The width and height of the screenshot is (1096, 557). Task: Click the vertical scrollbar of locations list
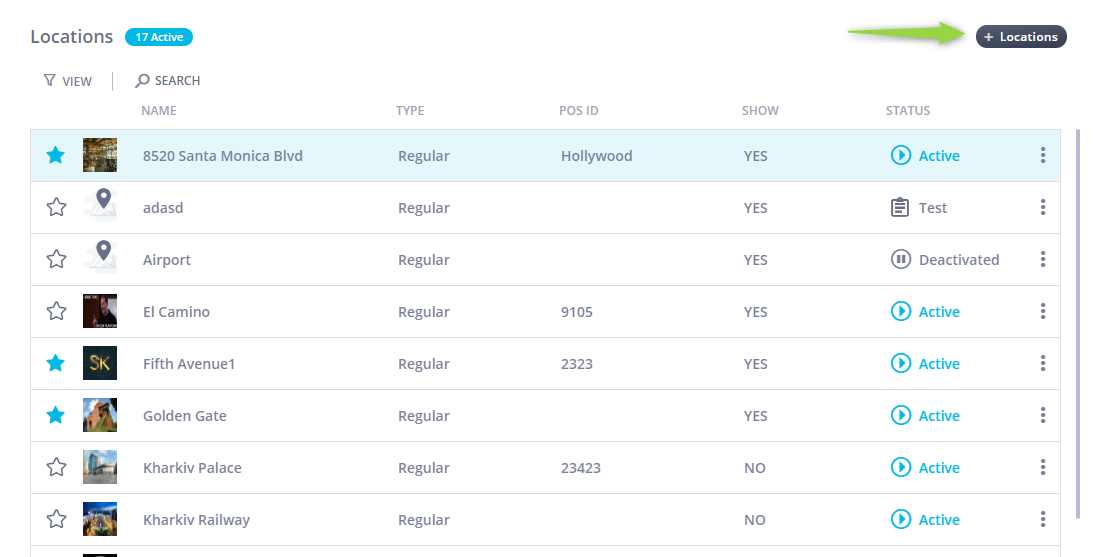tap(1077, 321)
